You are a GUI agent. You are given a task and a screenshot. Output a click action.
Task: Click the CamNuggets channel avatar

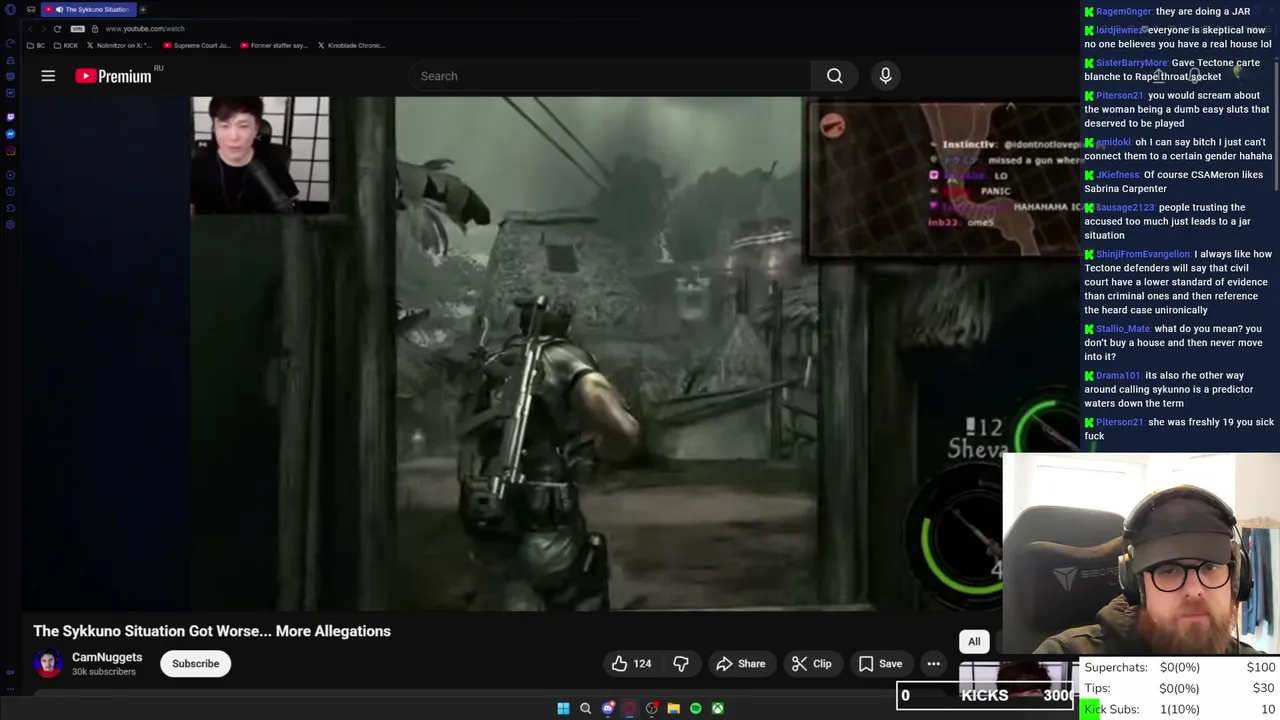pos(48,664)
